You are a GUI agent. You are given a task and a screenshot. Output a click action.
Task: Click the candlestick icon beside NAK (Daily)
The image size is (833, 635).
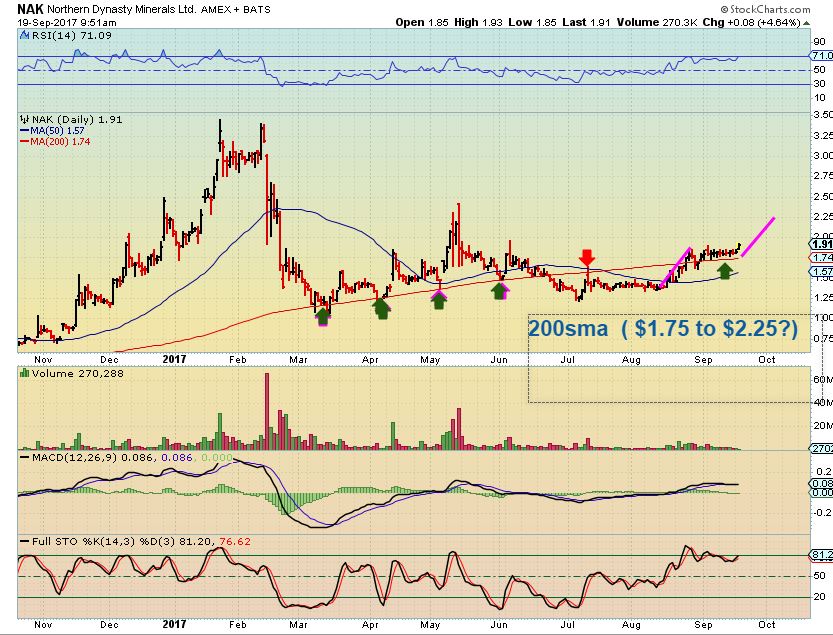click(x=24, y=120)
